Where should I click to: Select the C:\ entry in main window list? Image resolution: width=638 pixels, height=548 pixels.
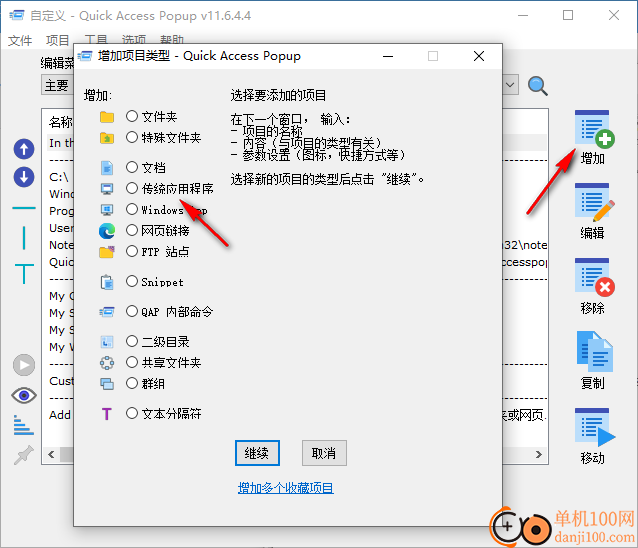[59, 177]
